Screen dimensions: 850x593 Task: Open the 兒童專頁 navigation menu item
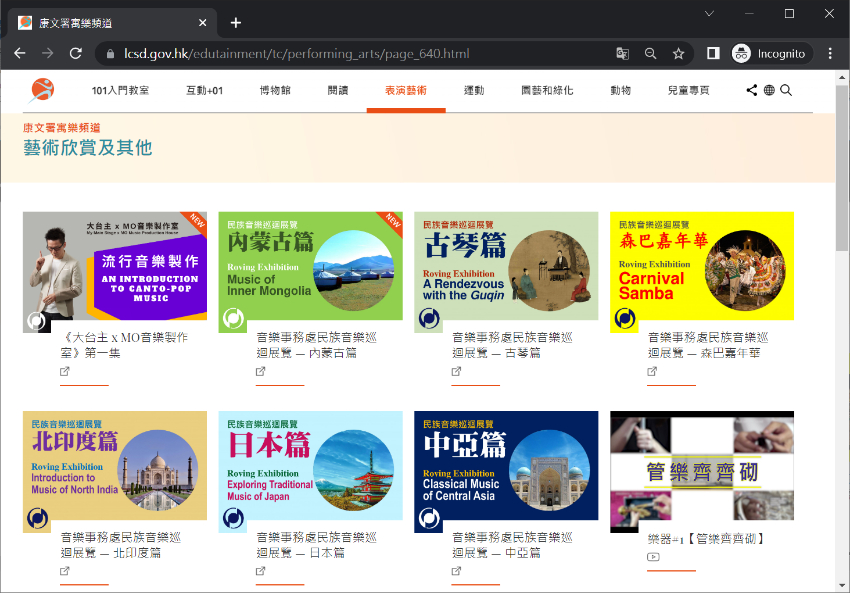coord(688,90)
